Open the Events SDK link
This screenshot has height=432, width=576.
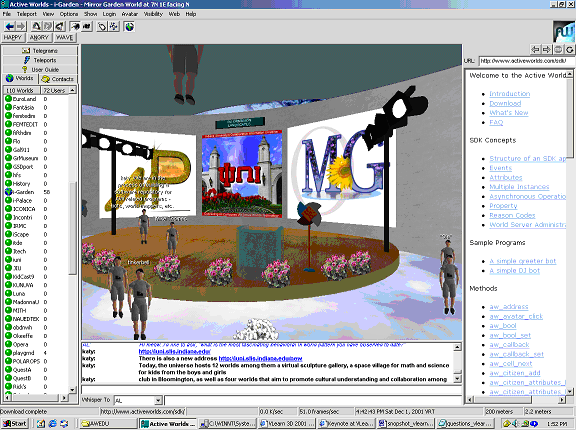[x=500, y=168]
